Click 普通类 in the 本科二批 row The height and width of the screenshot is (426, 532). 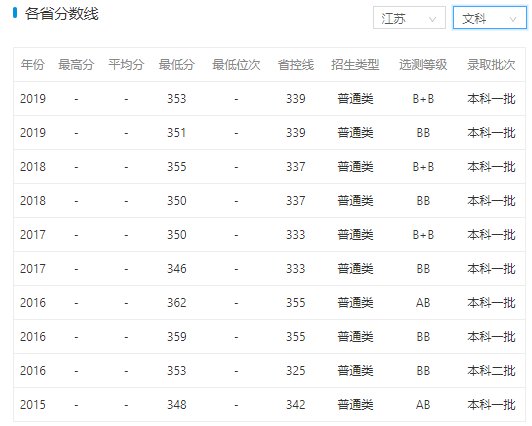355,371
